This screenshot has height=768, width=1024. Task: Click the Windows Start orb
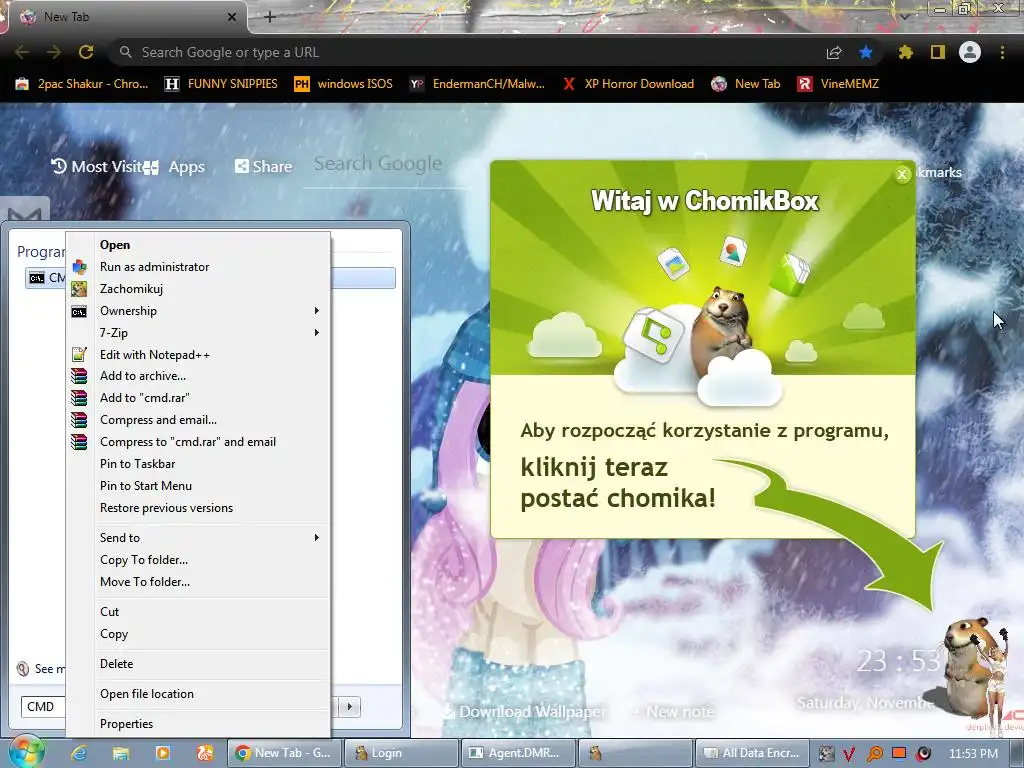point(25,752)
